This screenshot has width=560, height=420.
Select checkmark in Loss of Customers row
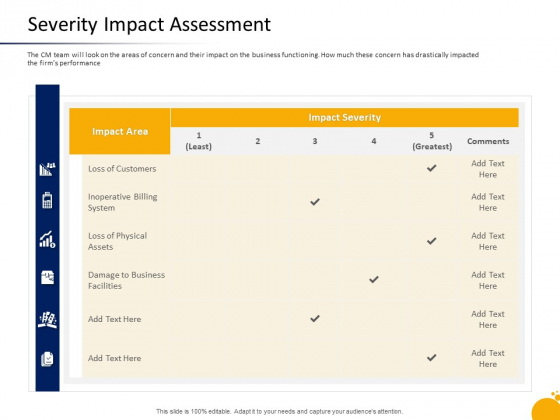[431, 168]
